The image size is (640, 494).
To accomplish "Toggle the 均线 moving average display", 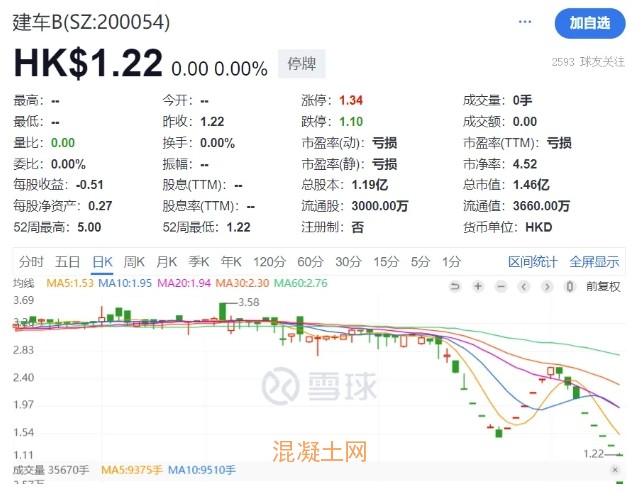I will click(24, 284).
